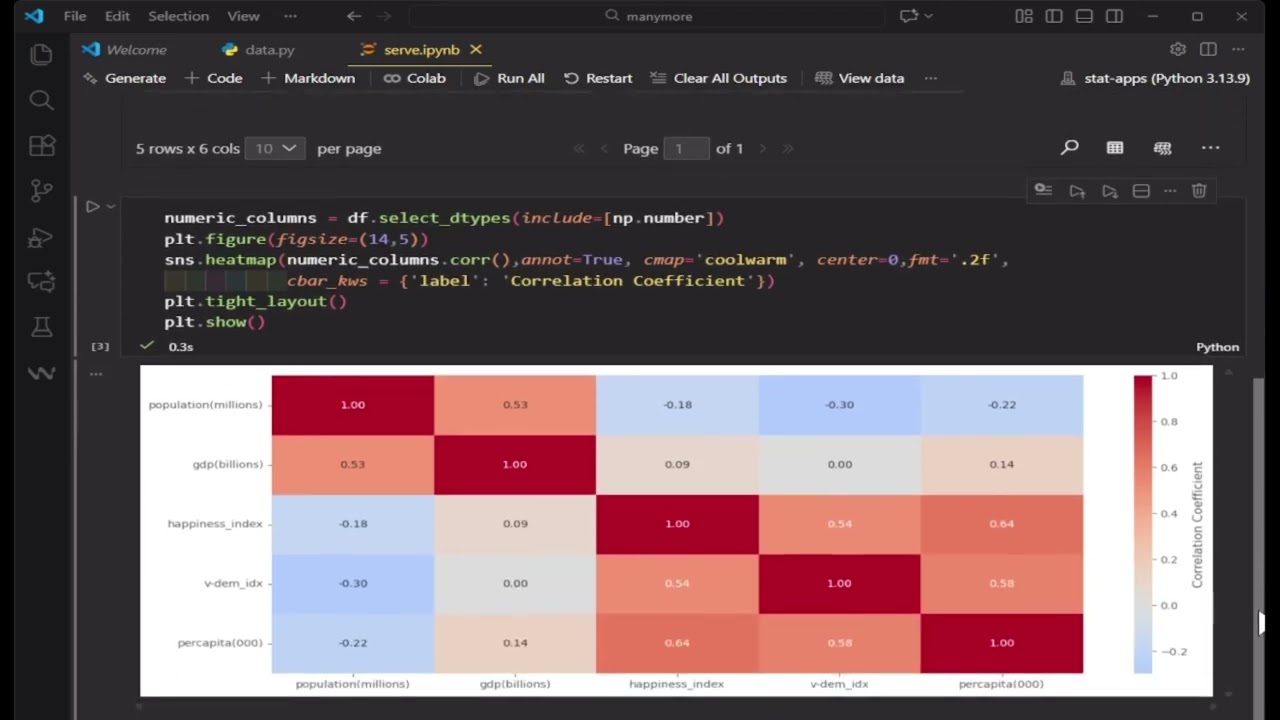Close the serve.ipynb tab
This screenshot has width=1280, height=720.
click(476, 49)
